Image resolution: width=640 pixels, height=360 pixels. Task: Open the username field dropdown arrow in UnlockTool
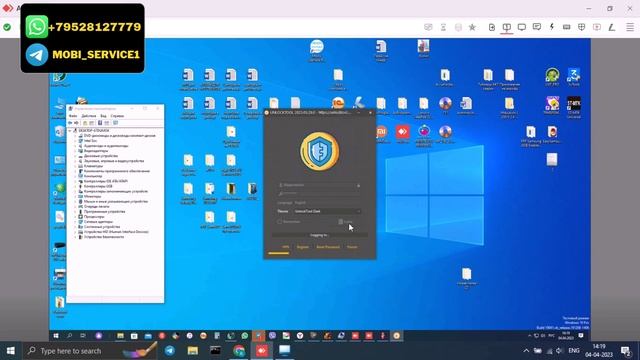coord(358,186)
